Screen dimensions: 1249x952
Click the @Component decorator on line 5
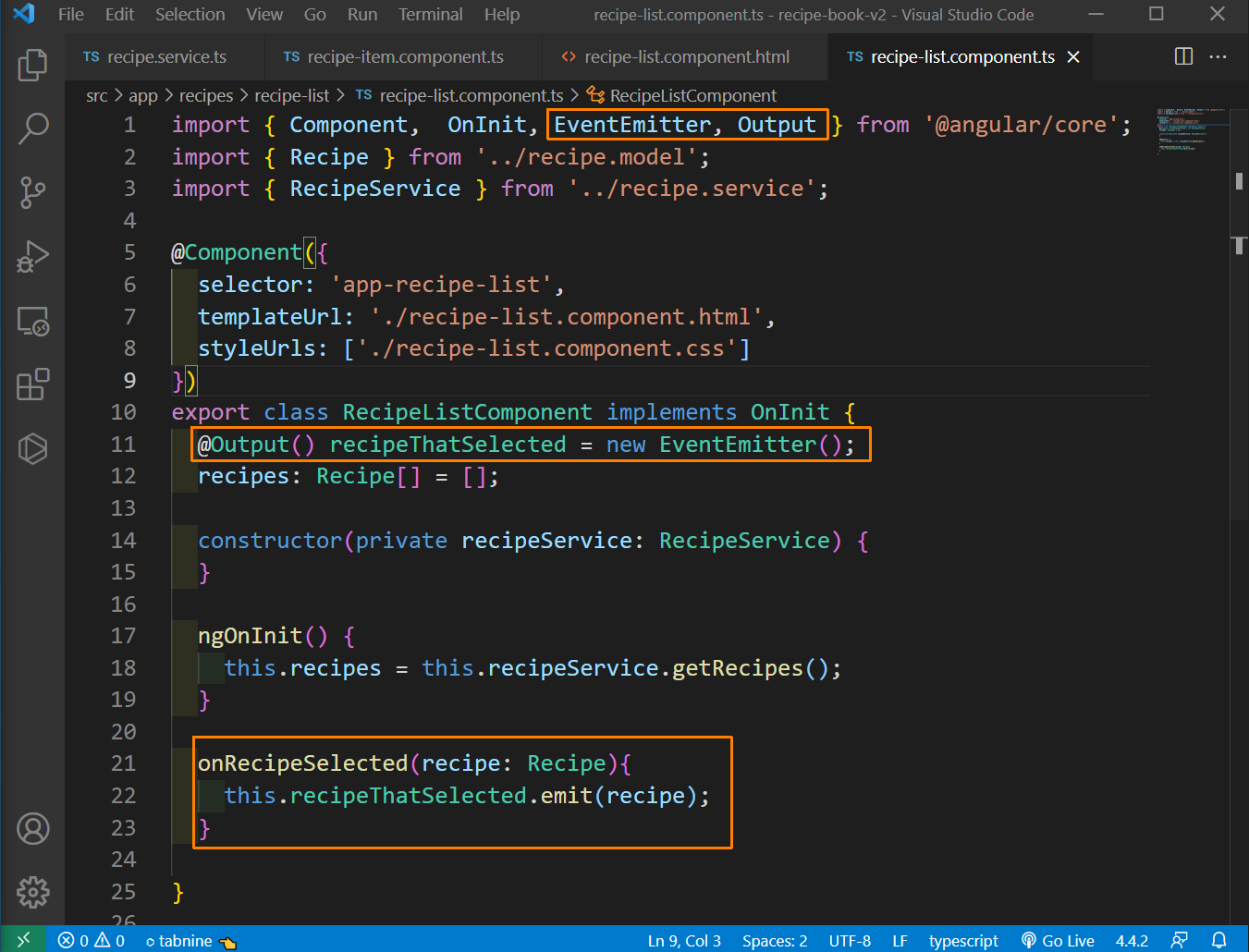click(237, 252)
